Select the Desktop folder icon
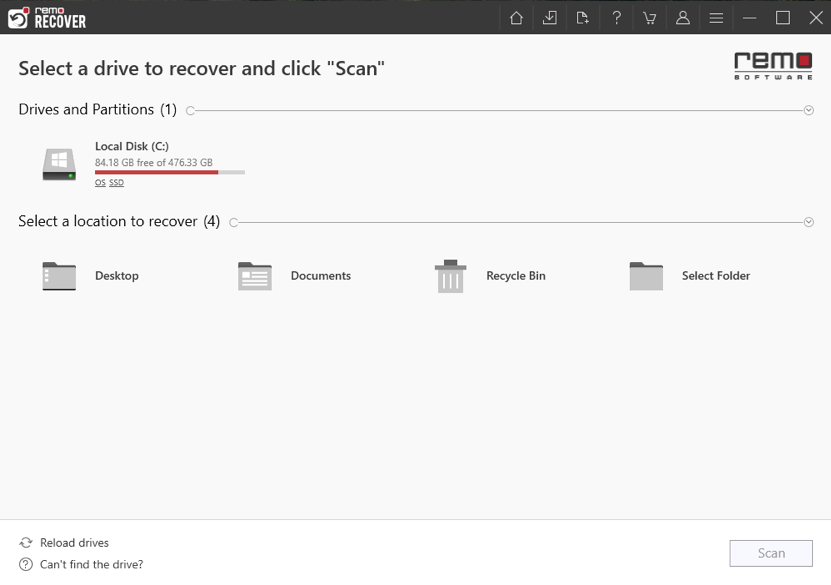This screenshot has height=585, width=831. click(59, 276)
